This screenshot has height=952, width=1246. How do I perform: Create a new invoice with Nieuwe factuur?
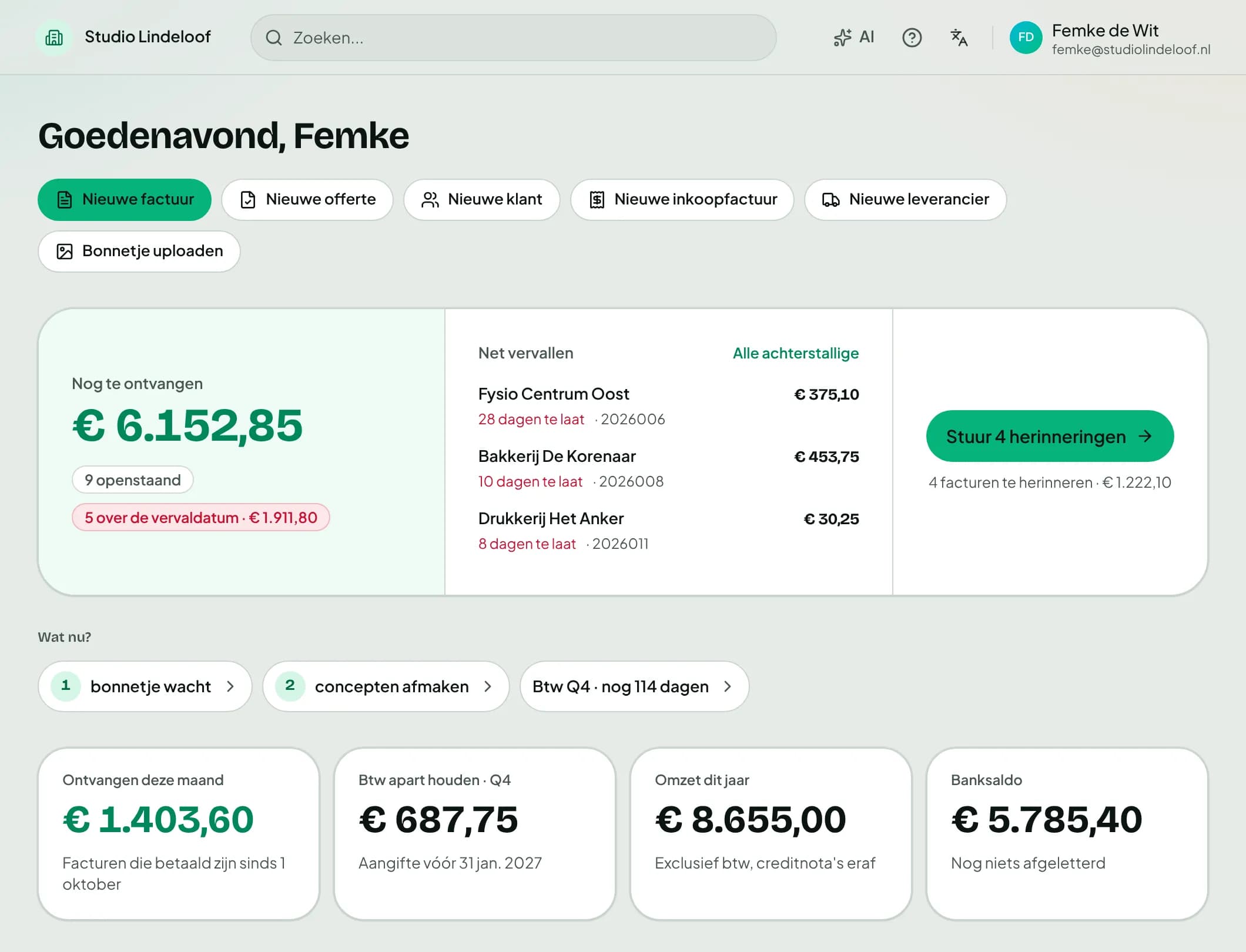point(125,200)
